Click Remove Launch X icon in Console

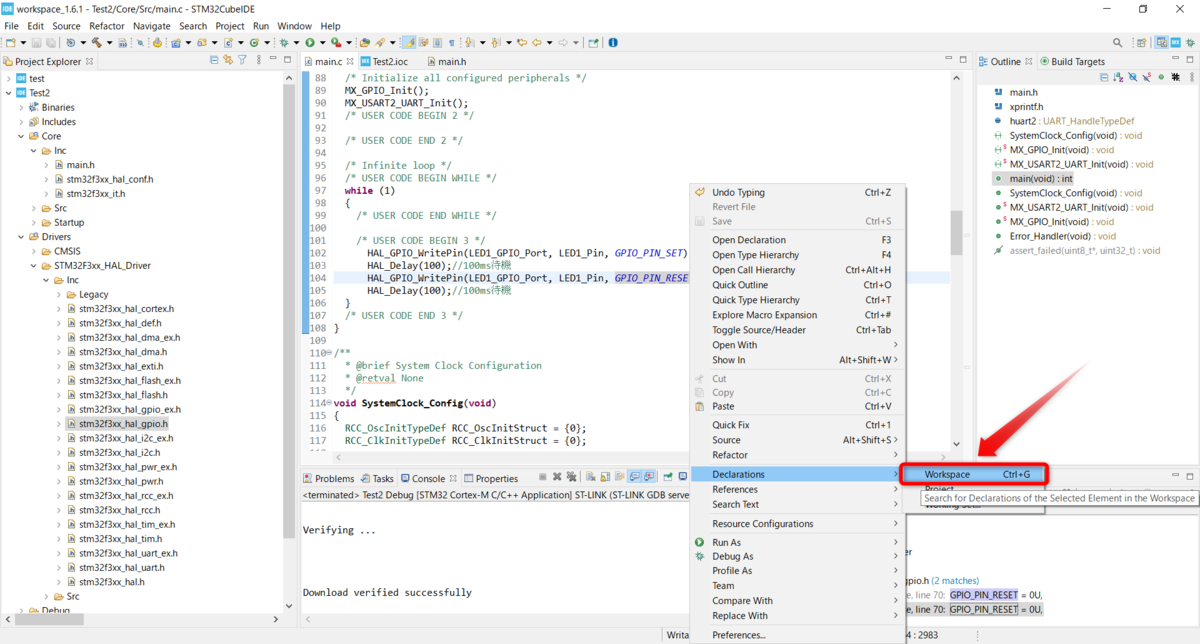557,477
